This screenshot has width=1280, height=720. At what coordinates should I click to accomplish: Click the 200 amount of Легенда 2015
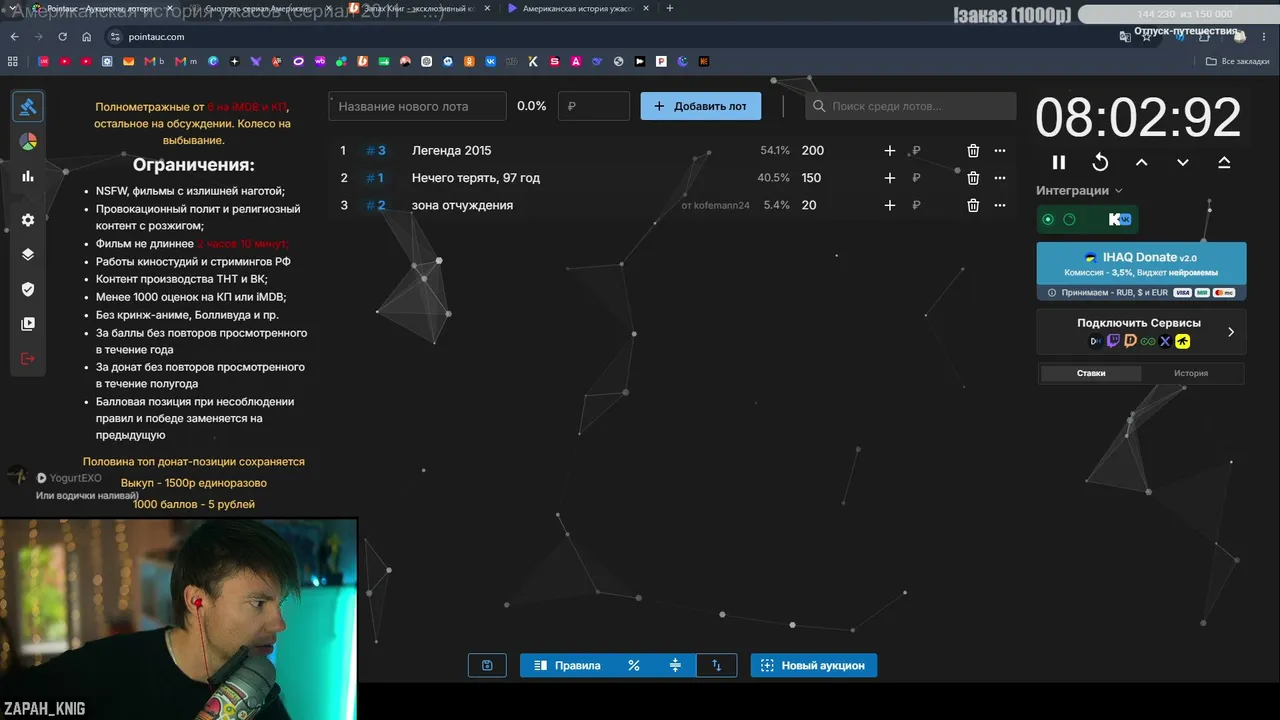(x=813, y=151)
